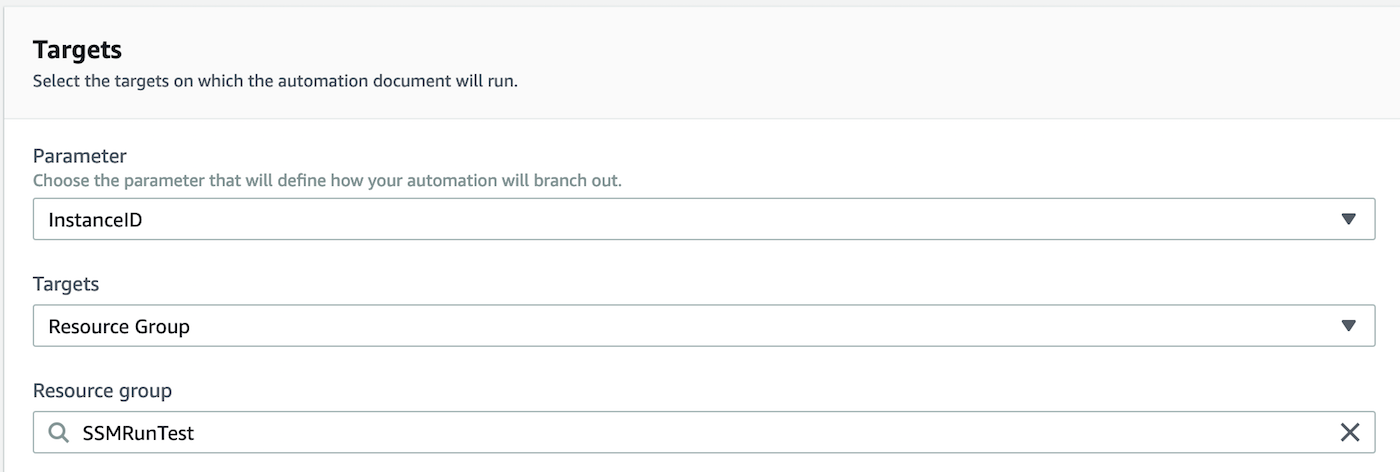Viewport: 1400px width, 472px height.
Task: Click the search magnifier icon
Action: [59, 432]
